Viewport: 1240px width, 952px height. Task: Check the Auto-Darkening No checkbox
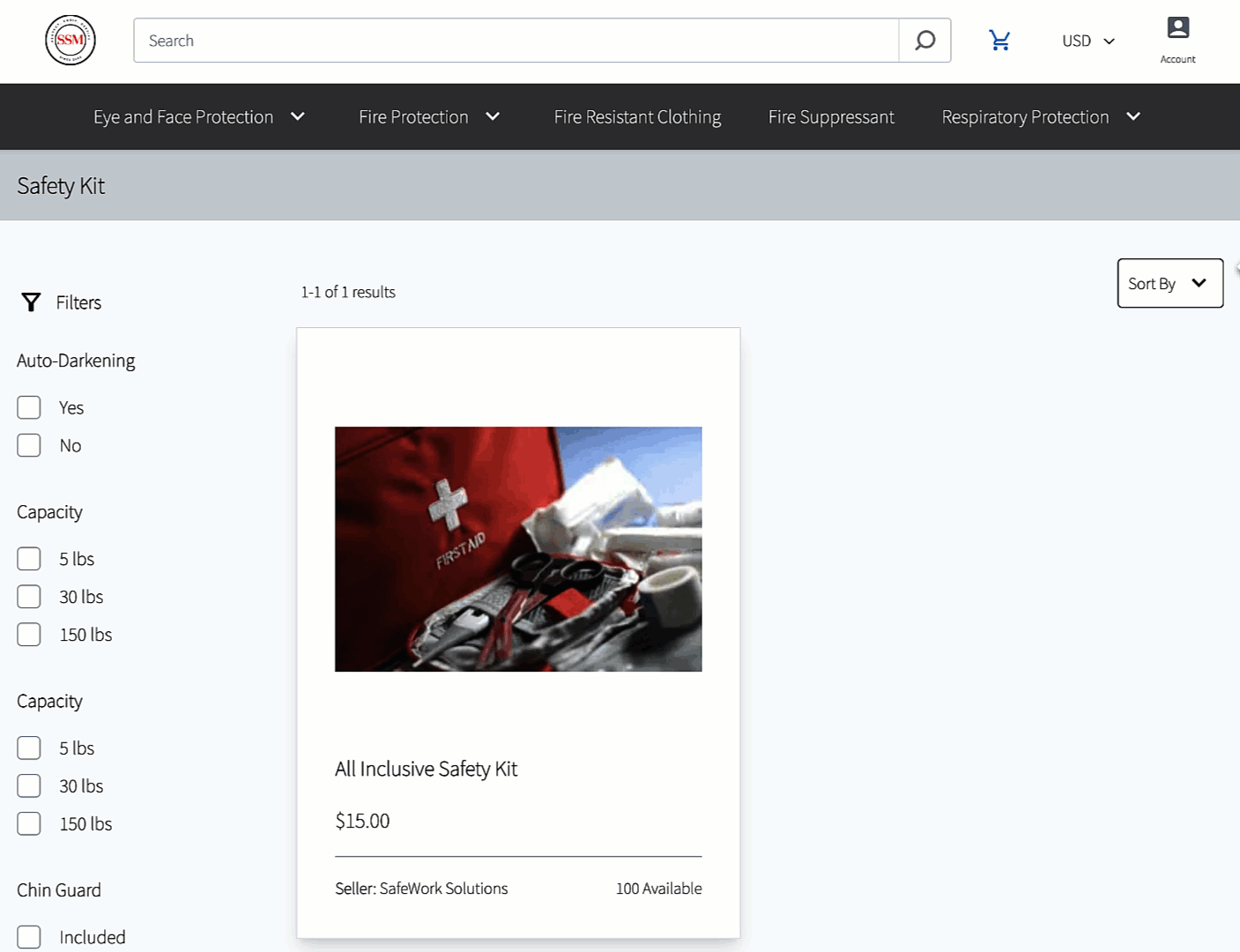[x=29, y=445]
